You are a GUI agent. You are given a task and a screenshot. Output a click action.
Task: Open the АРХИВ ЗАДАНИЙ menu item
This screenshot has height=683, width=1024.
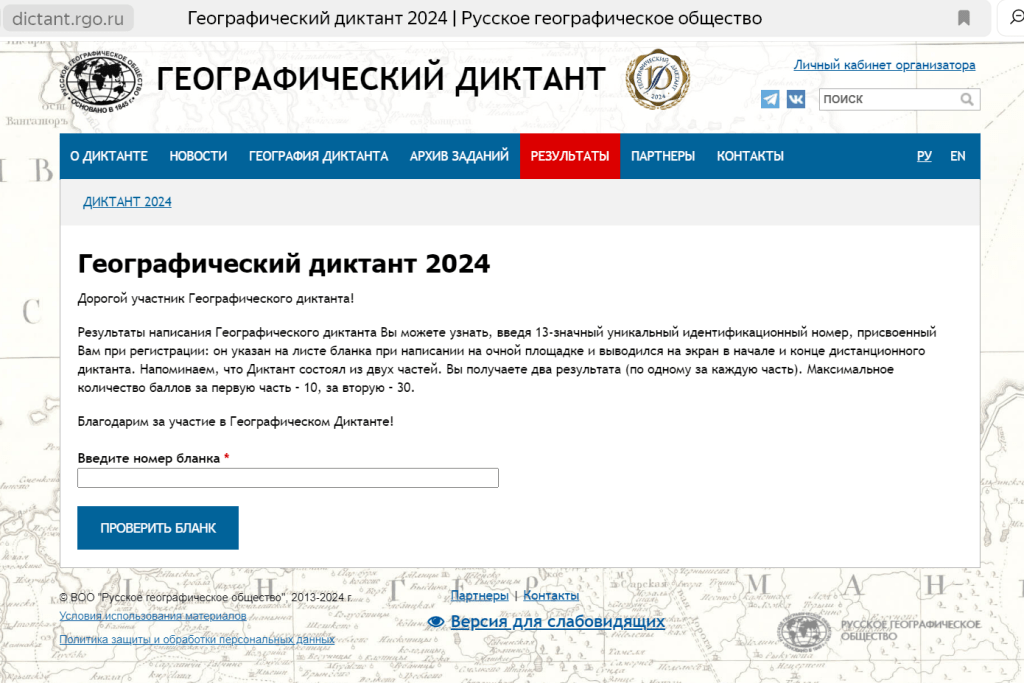tap(459, 156)
